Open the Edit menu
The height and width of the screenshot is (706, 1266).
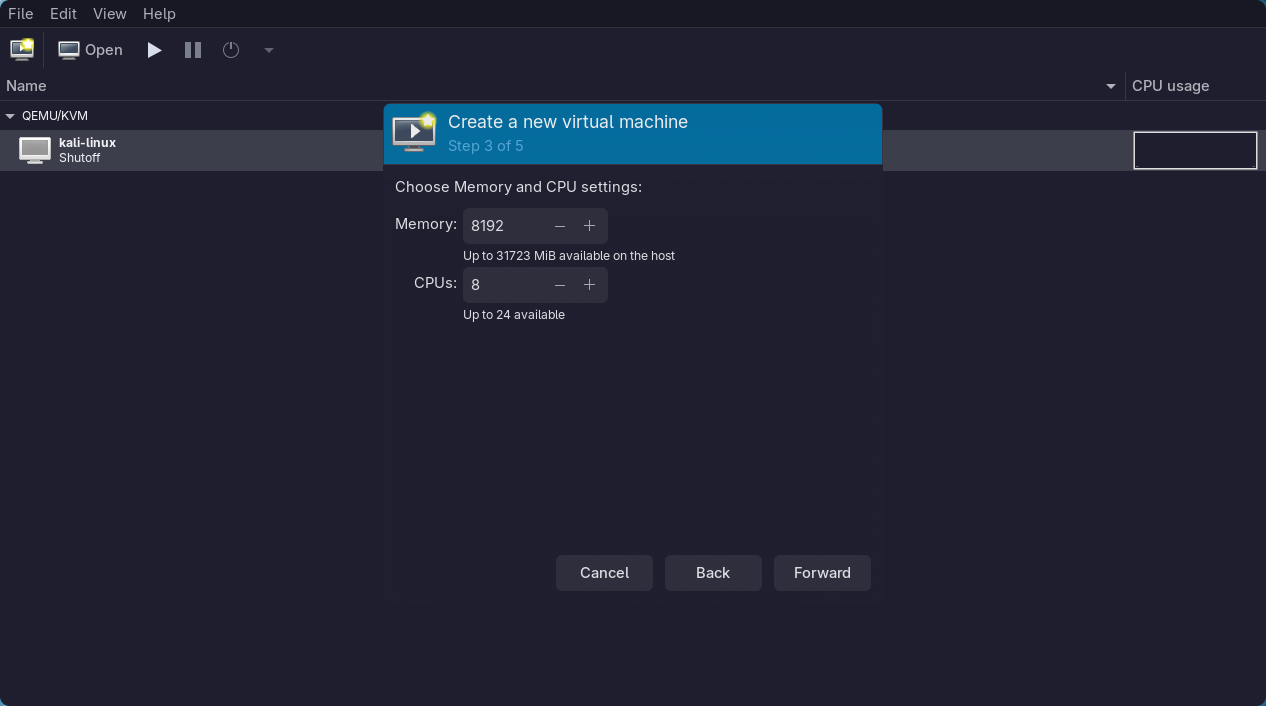[x=63, y=14]
